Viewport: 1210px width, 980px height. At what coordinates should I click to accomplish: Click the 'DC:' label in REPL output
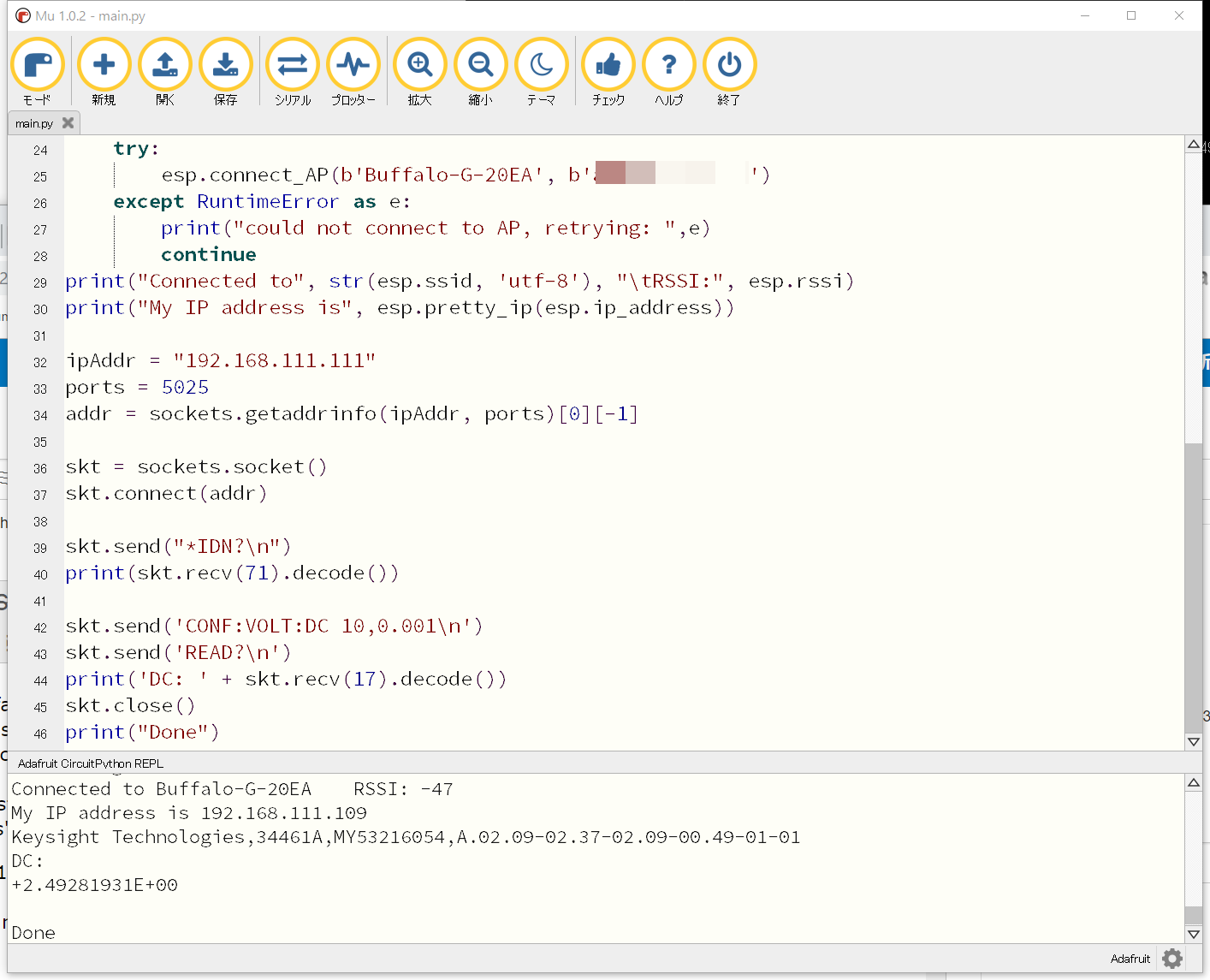[27, 861]
